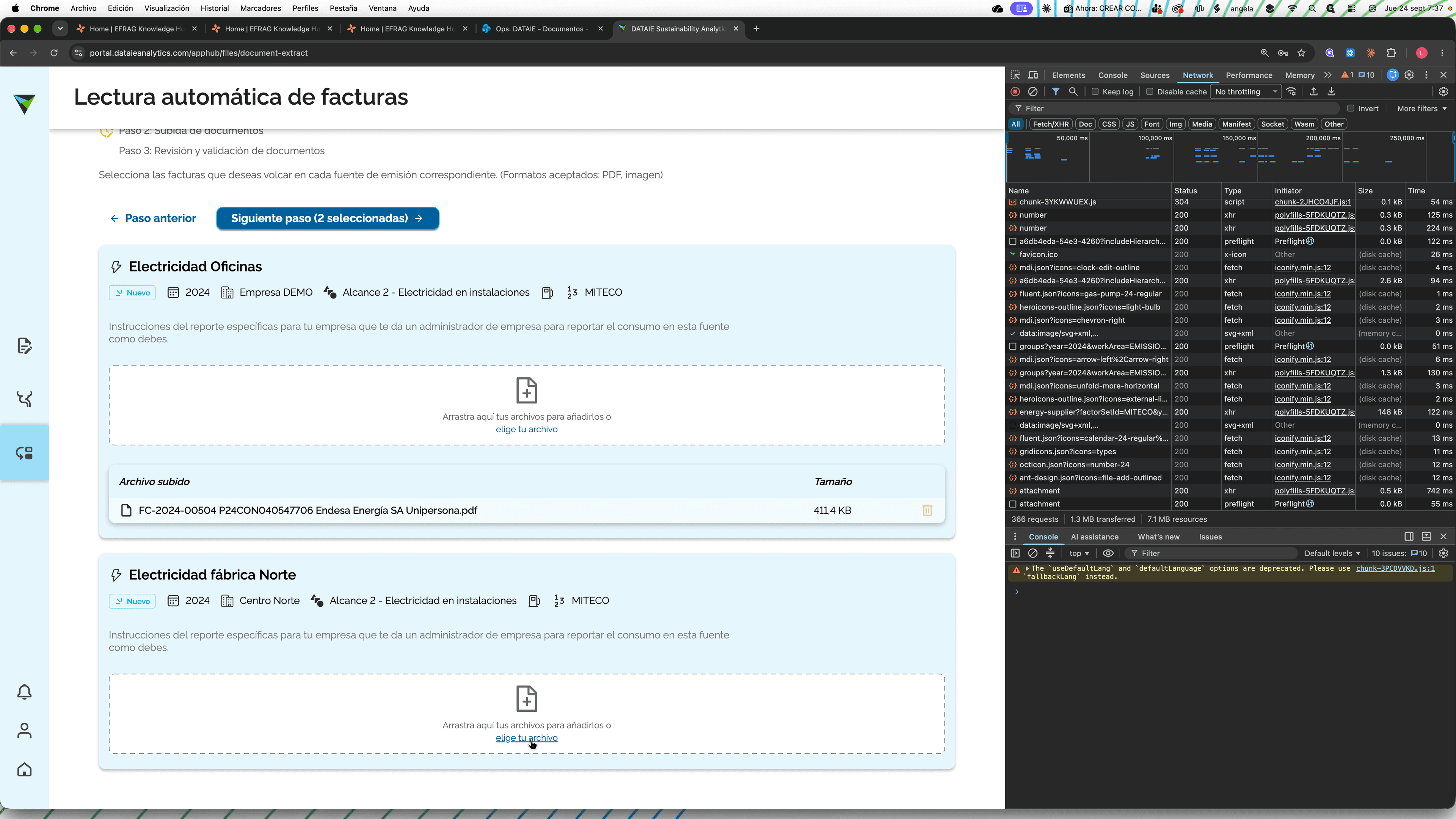
Task: Open the AI assistance drawer tab
Action: pos(1094,537)
